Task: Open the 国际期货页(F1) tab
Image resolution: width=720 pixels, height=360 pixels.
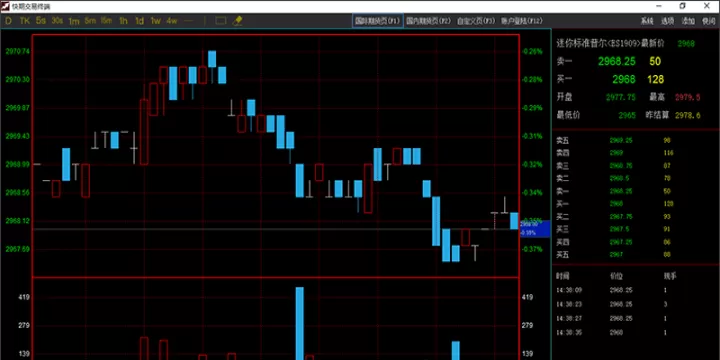Action: coord(378,21)
